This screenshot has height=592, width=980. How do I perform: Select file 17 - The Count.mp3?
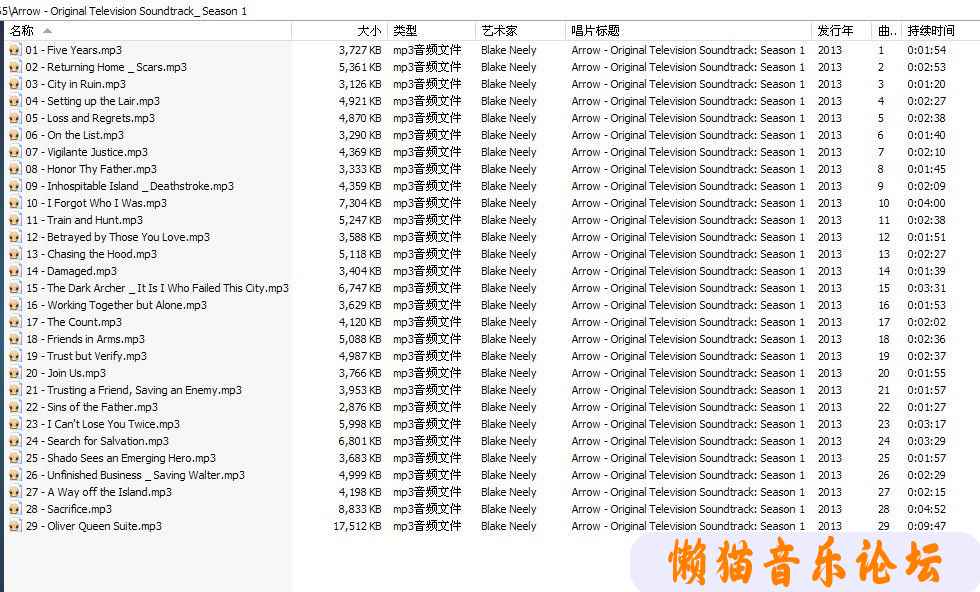pos(74,322)
